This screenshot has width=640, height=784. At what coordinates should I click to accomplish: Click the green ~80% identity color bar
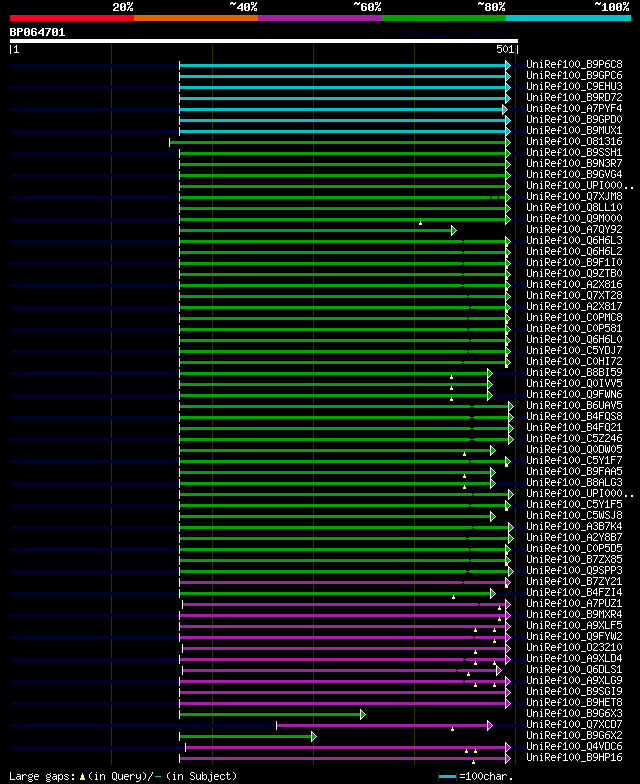point(444,18)
